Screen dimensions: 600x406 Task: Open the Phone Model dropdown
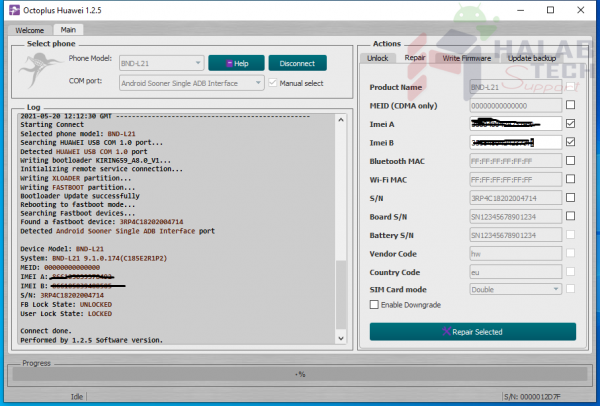coord(161,63)
